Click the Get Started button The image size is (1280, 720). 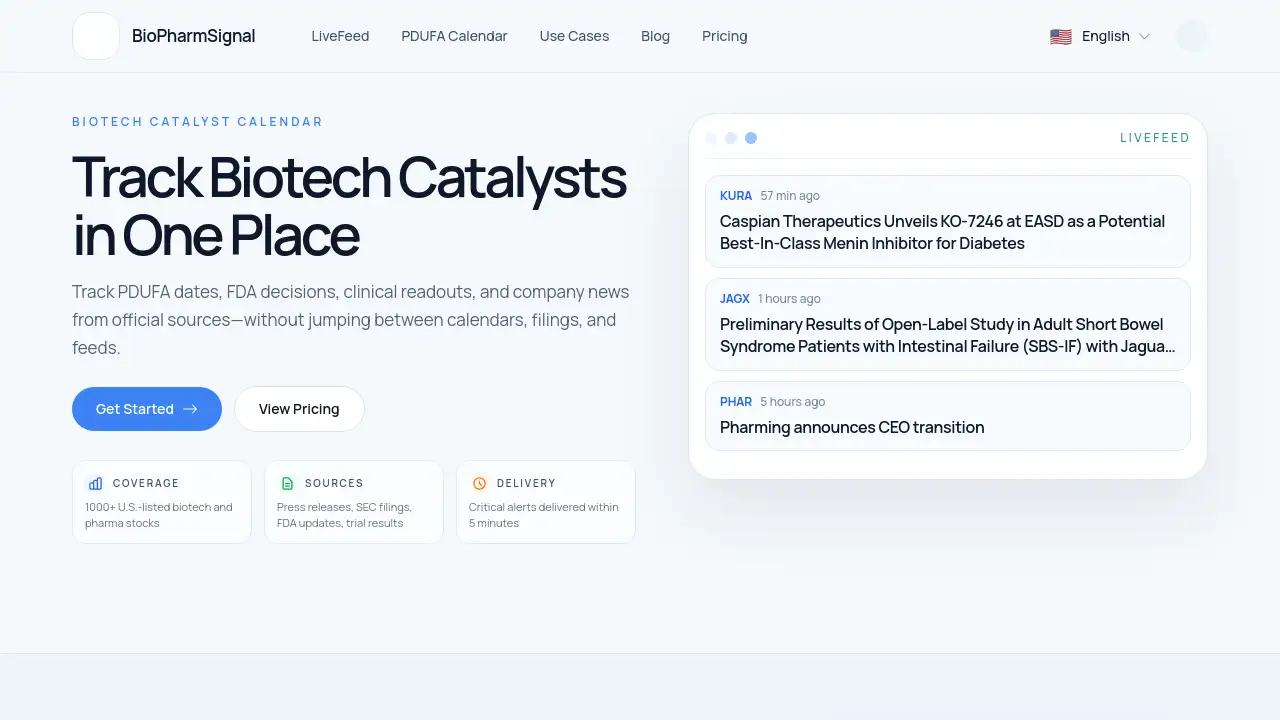pos(147,409)
